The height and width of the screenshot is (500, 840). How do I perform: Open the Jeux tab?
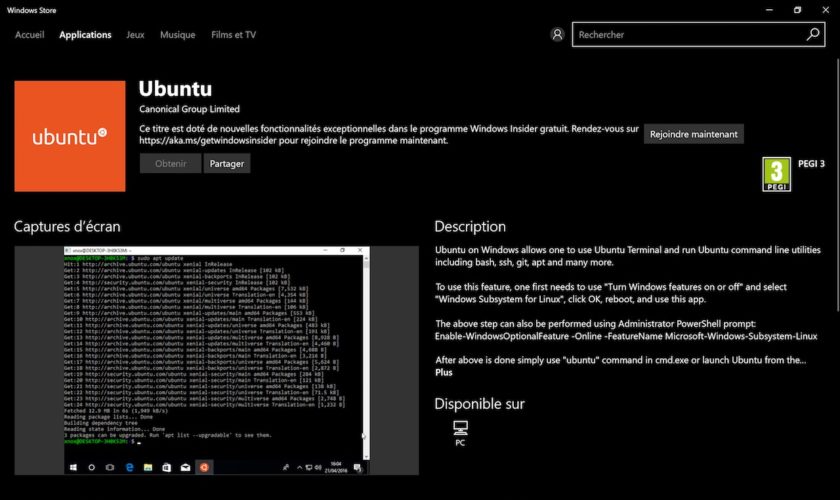(x=135, y=35)
